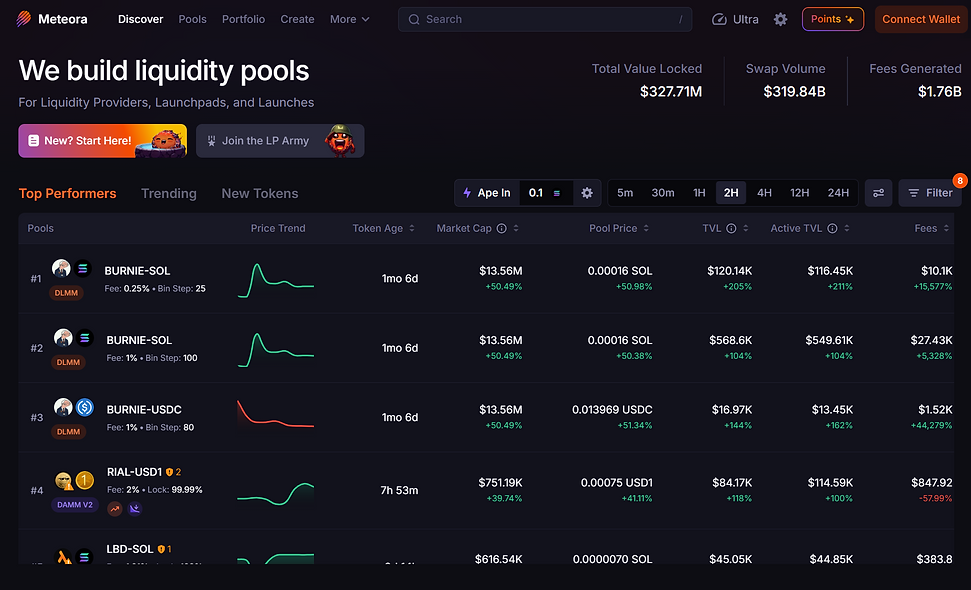
Task: Open the BURNIE-USDC pool link
Action: (x=144, y=410)
